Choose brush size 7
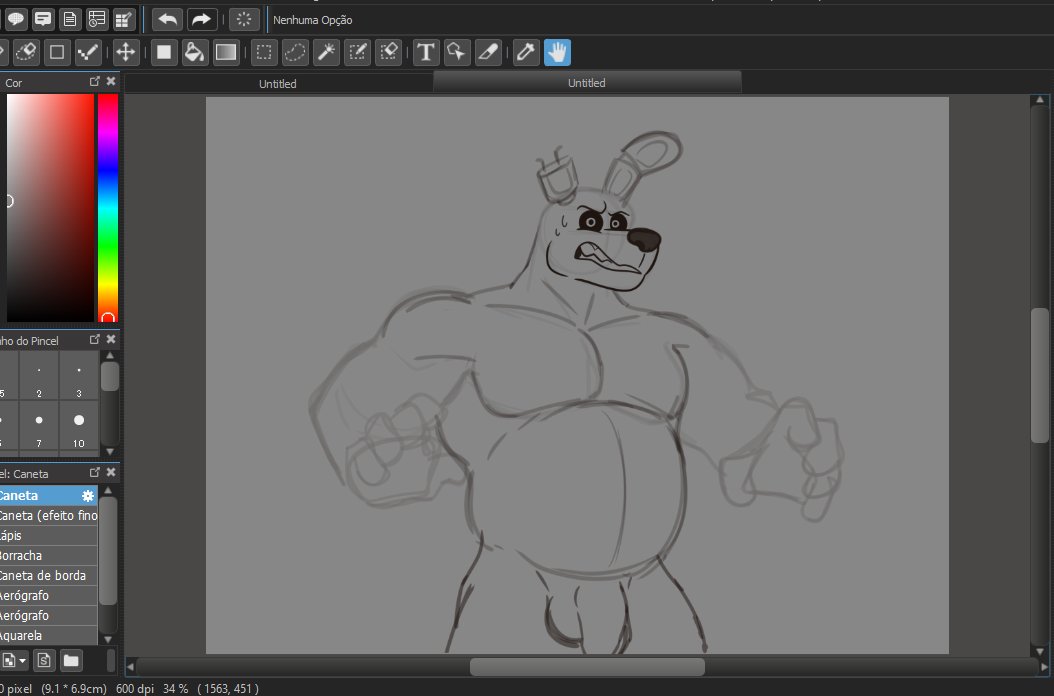Image resolution: width=1054 pixels, height=696 pixels. [39, 426]
